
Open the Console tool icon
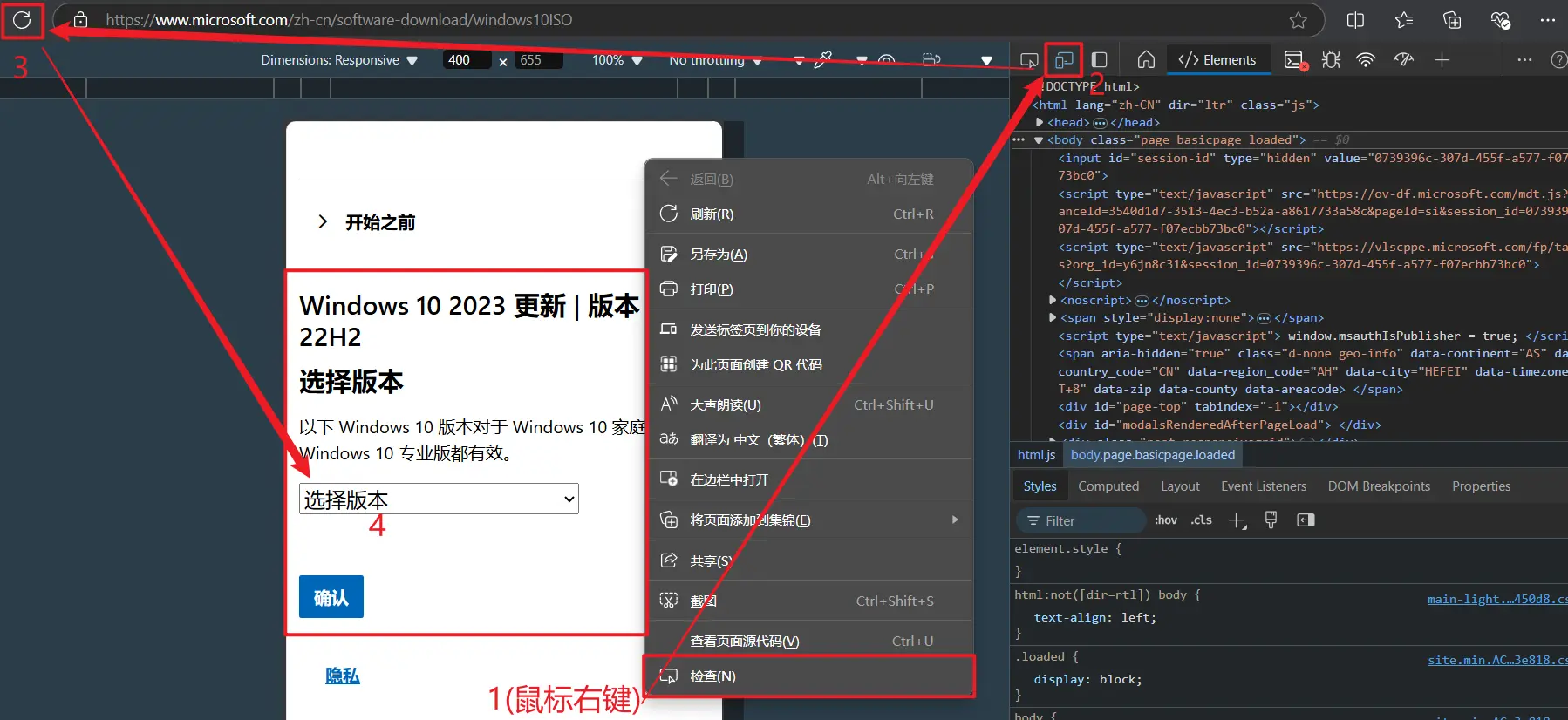(x=1295, y=60)
